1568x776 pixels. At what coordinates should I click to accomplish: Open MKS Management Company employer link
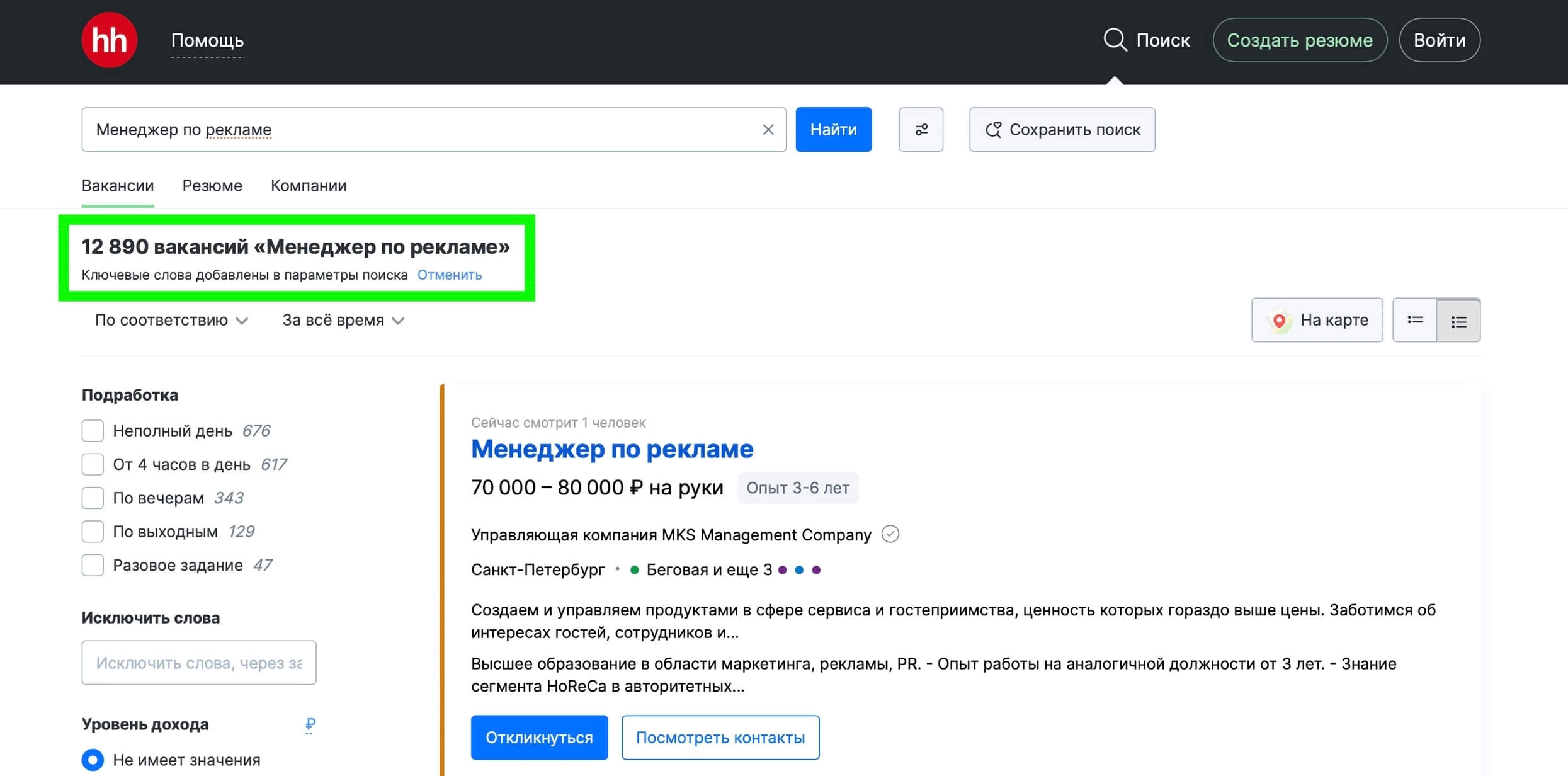tap(671, 535)
